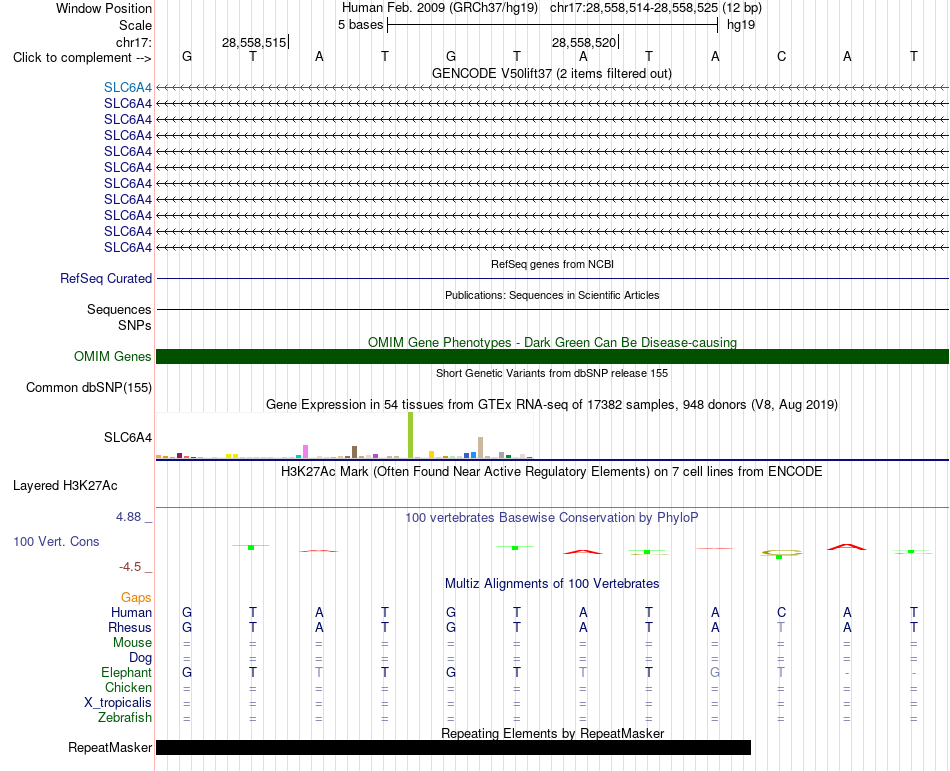Click the orange 'Gaps' label
Image resolution: width=950 pixels, height=771 pixels.
click(136, 598)
